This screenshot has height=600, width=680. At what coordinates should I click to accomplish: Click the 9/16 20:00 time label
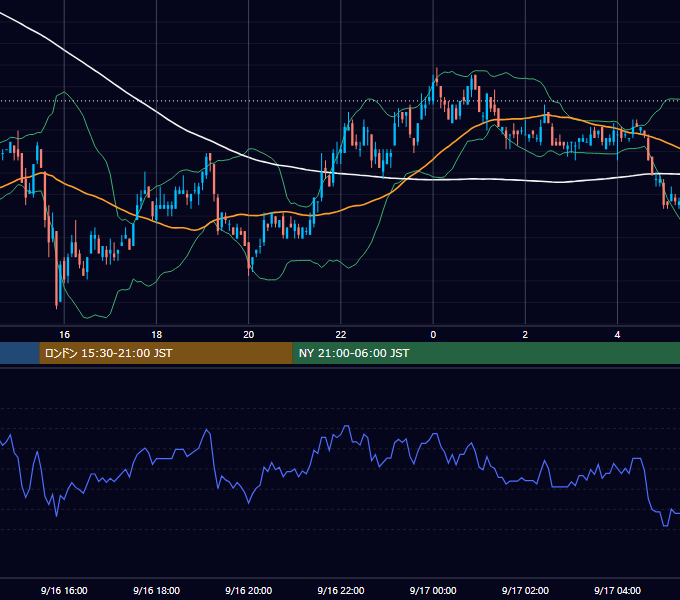[x=248, y=590]
